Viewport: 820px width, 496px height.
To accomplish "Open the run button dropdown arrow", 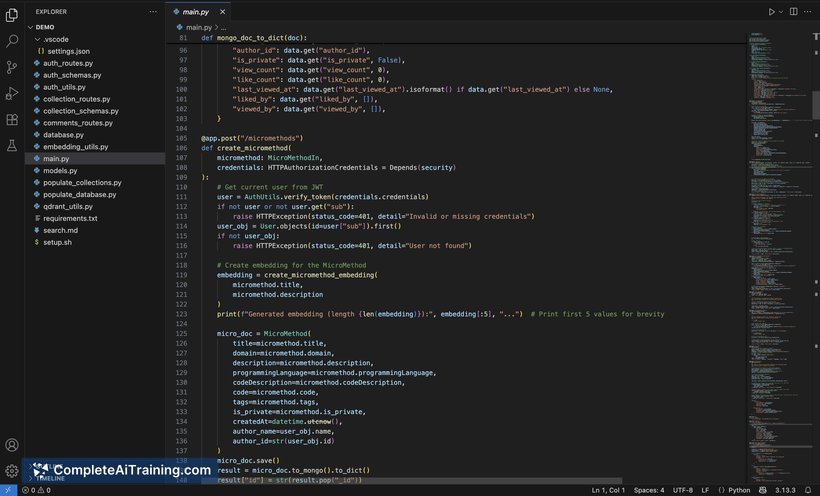I will pos(781,12).
